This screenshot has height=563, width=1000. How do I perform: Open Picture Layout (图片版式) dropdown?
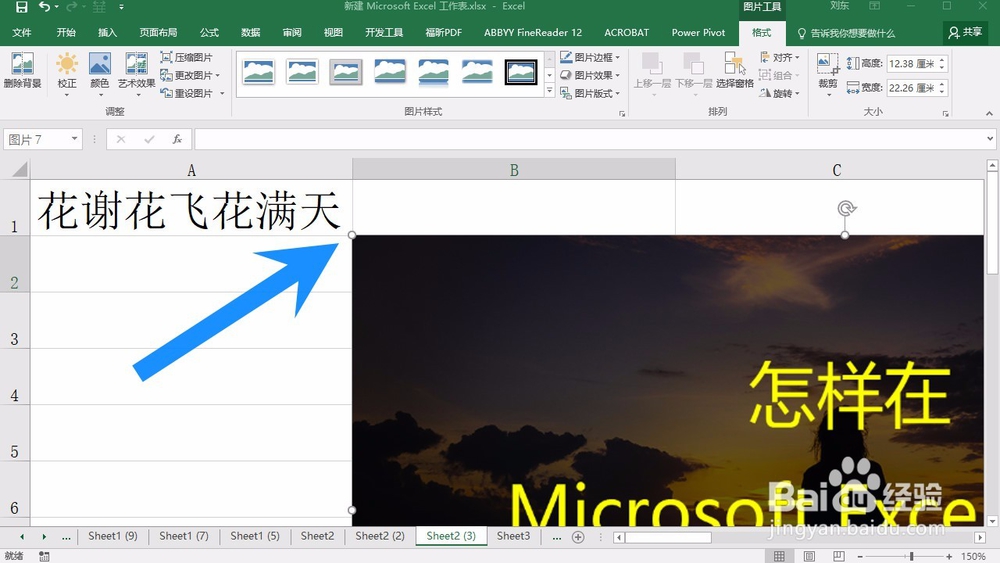point(590,93)
